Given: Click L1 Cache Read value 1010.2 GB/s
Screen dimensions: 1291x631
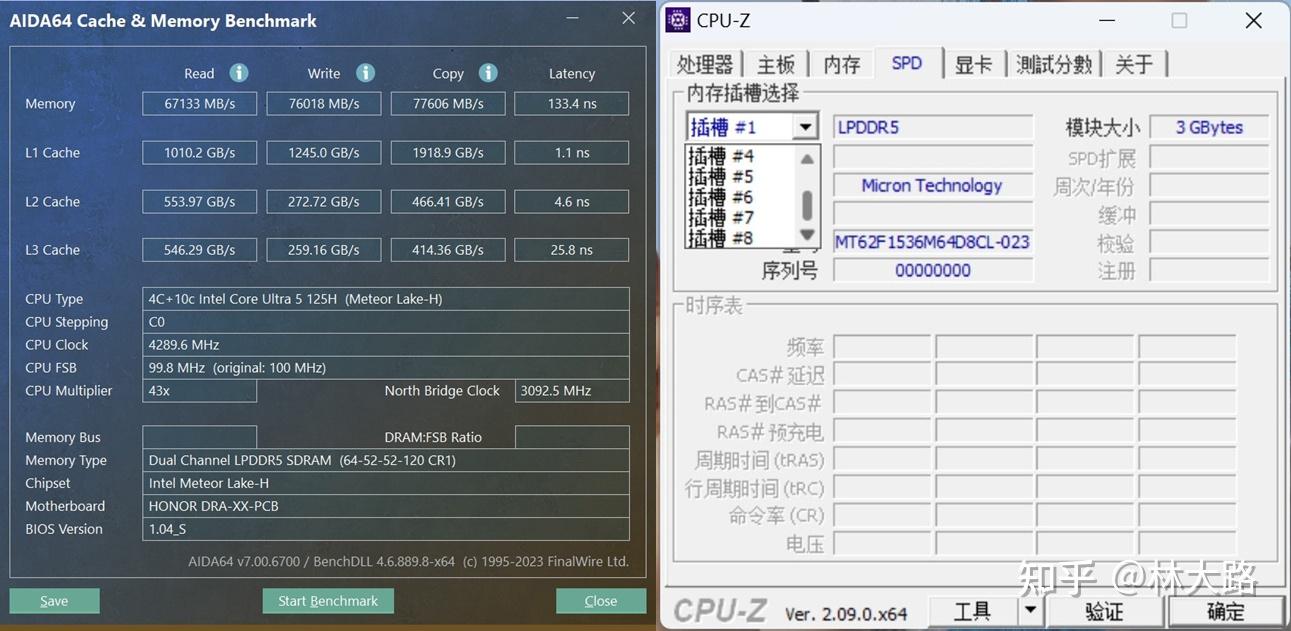Looking at the screenshot, I should [x=199, y=153].
